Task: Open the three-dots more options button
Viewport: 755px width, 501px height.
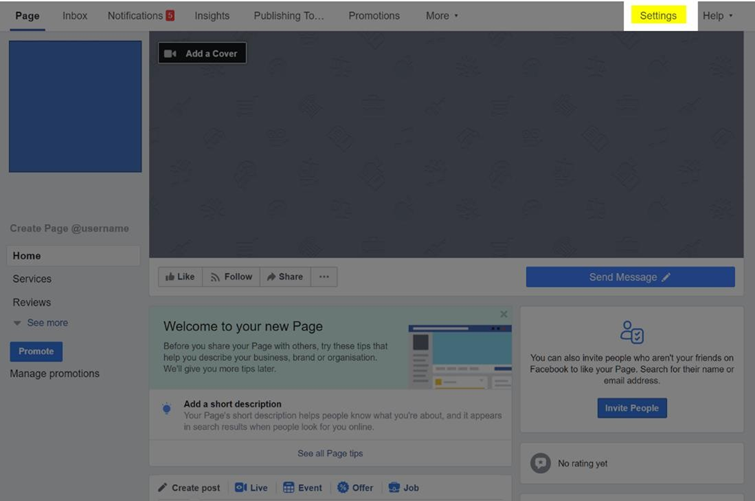Action: click(324, 277)
